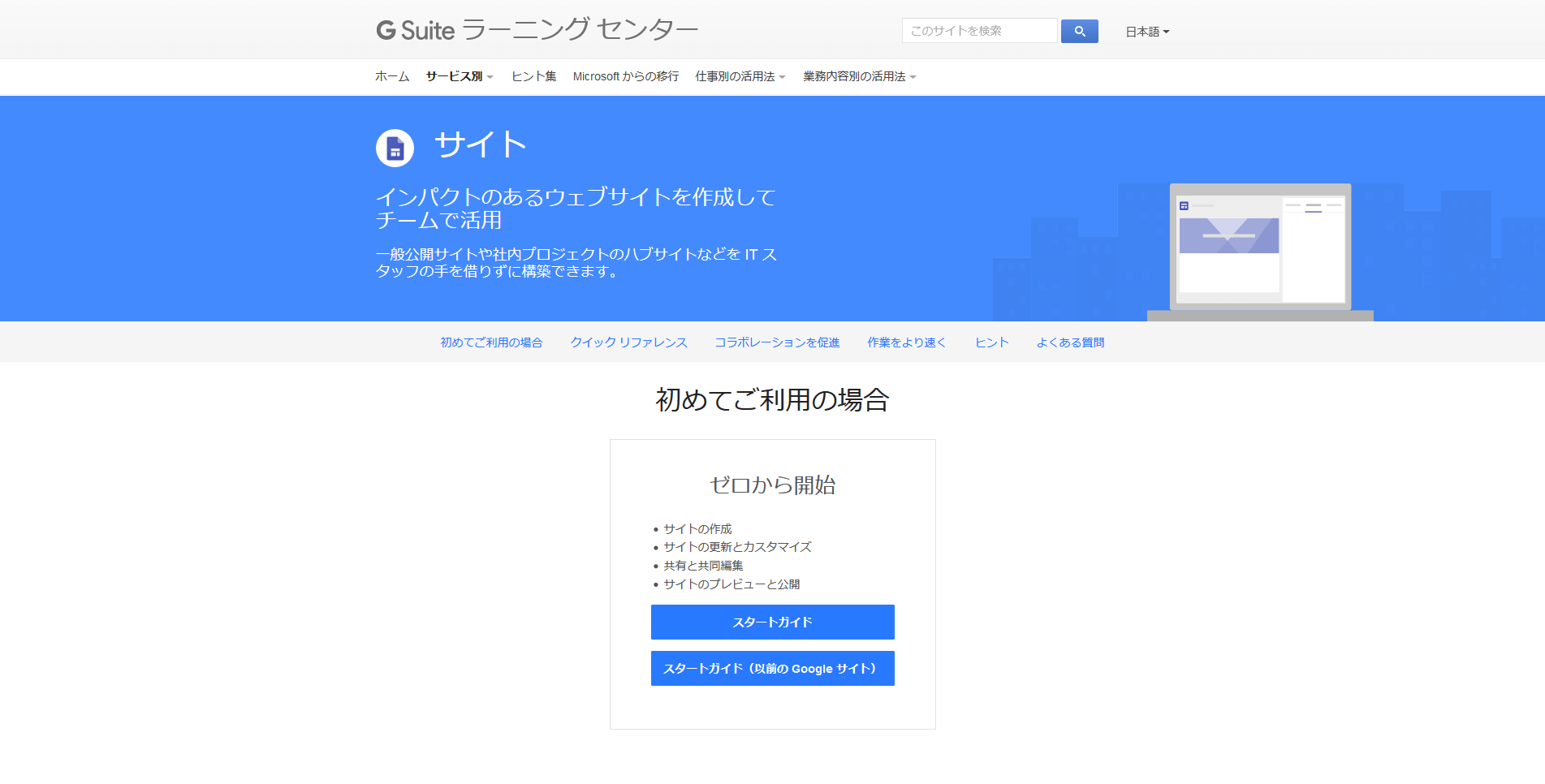Click the G Suite ラーニング センター logo
Image resolution: width=1545 pixels, height=784 pixels.
point(537,30)
